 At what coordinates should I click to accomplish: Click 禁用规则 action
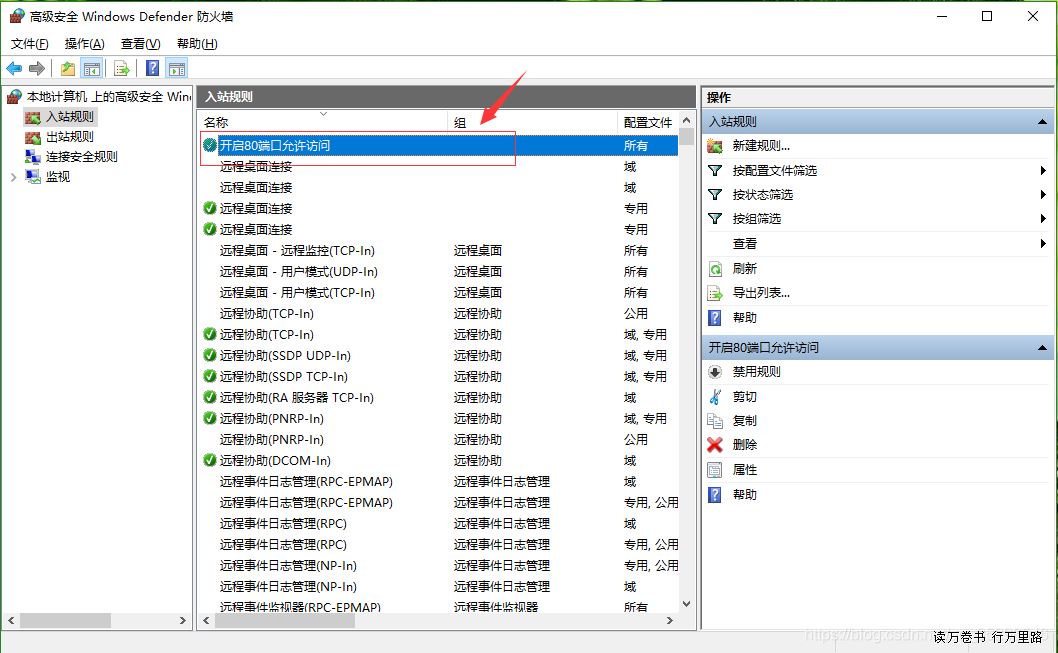[756, 372]
